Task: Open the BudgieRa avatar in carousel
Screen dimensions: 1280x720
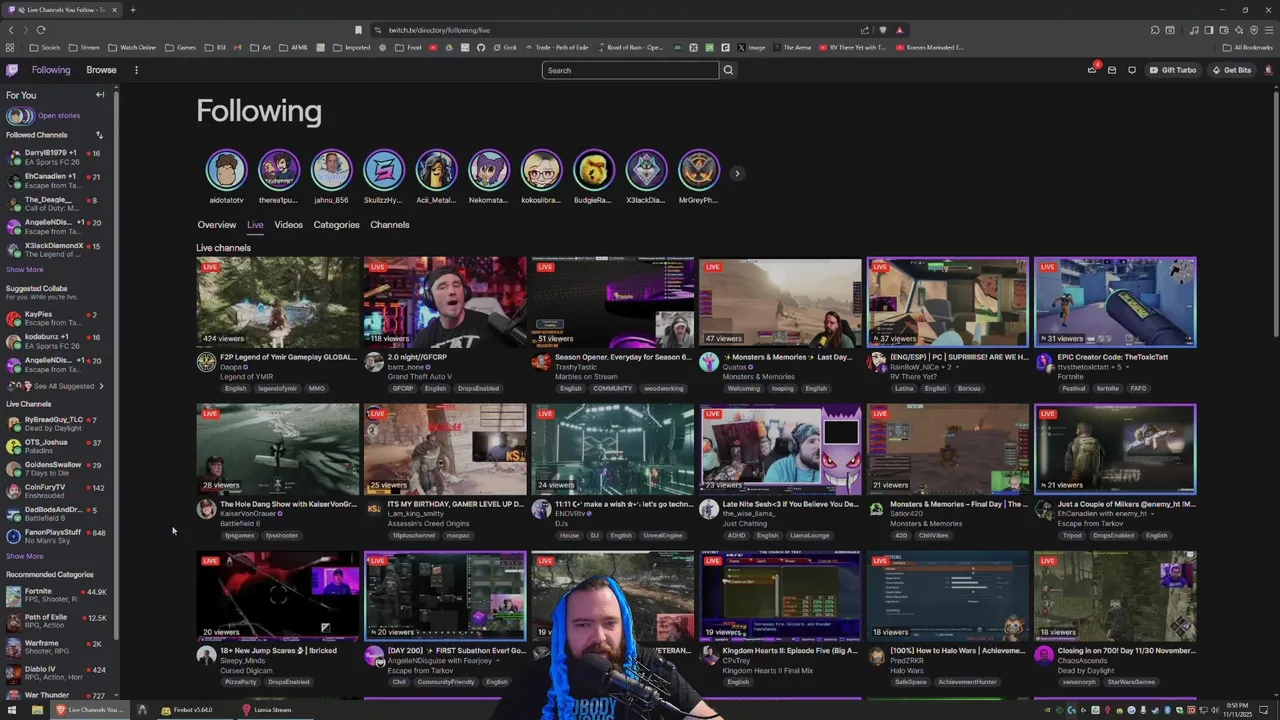Action: pyautogui.click(x=593, y=170)
